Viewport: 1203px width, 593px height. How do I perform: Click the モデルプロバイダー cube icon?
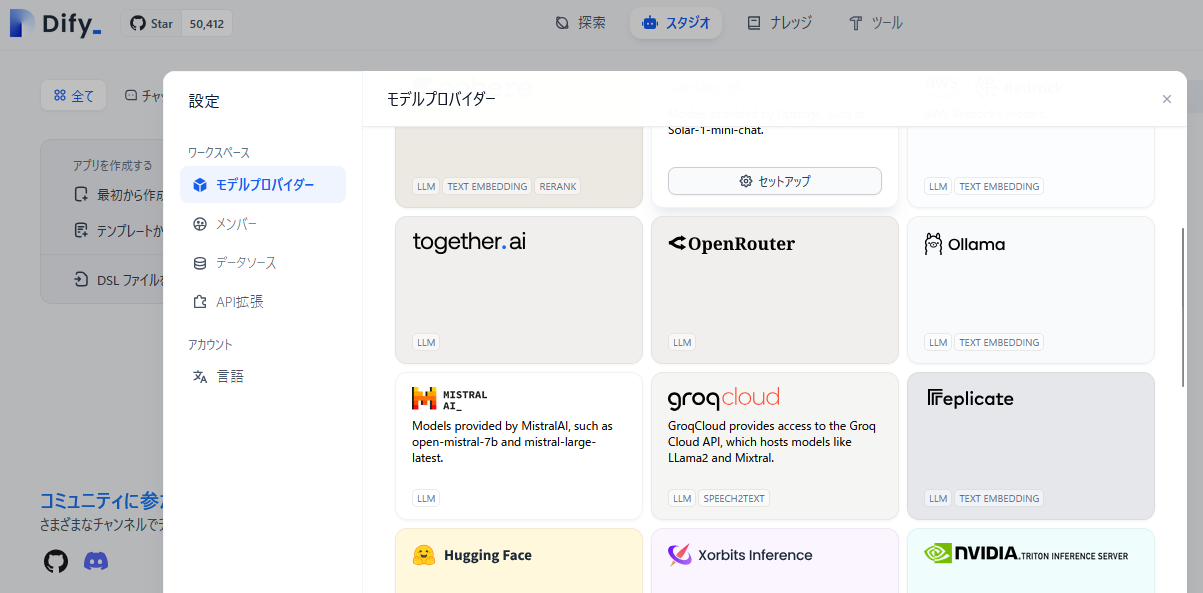[x=200, y=185]
